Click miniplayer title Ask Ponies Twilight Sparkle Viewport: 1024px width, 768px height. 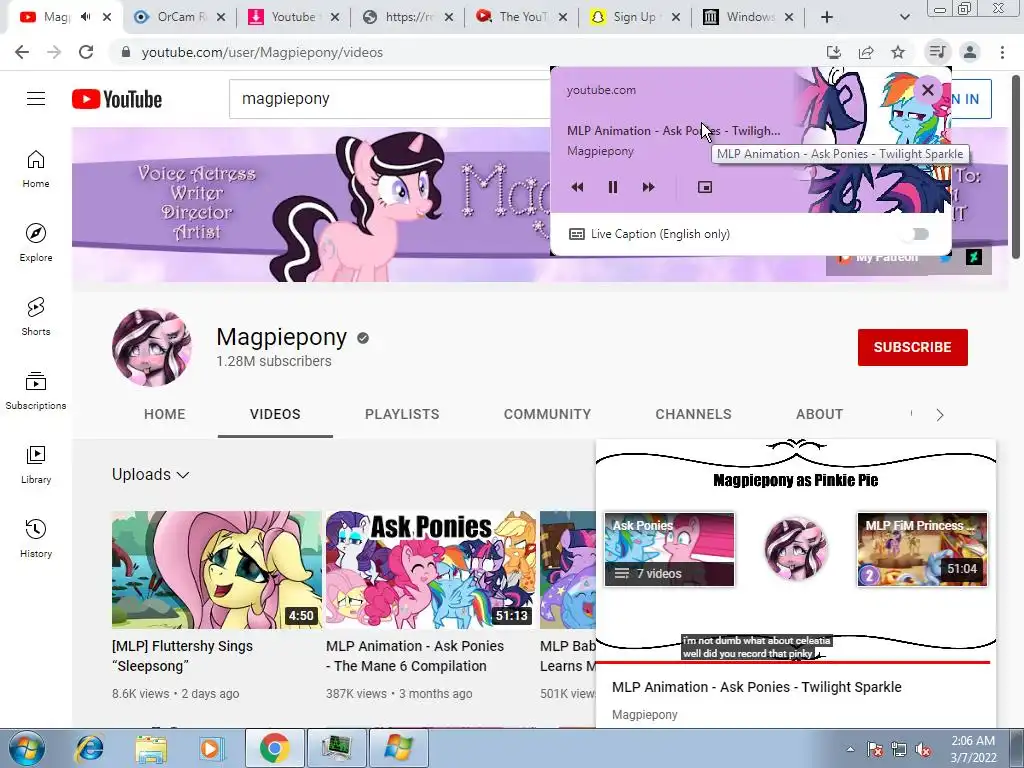756,687
